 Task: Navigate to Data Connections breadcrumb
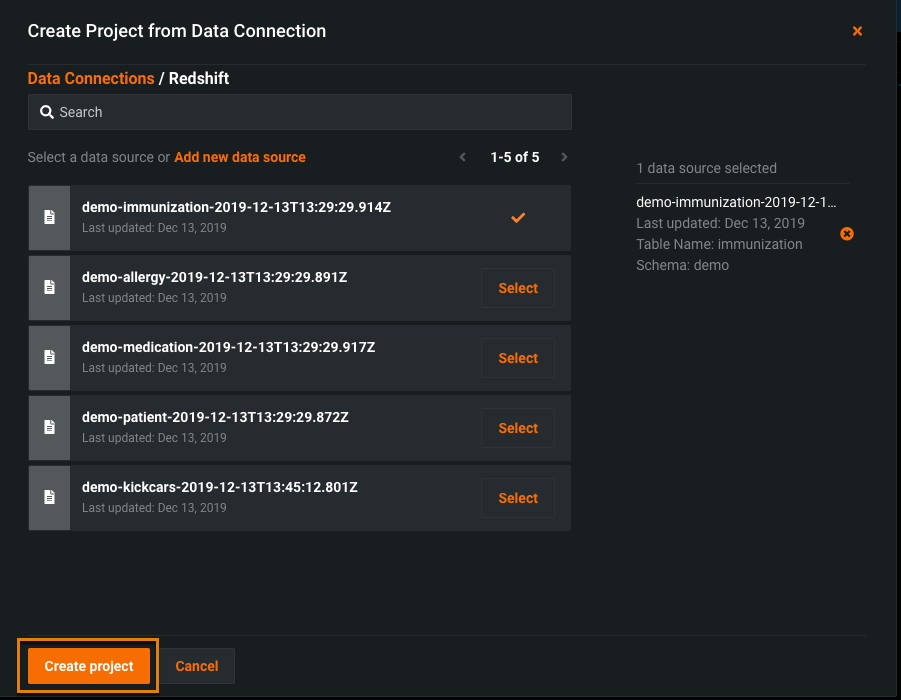click(x=91, y=78)
